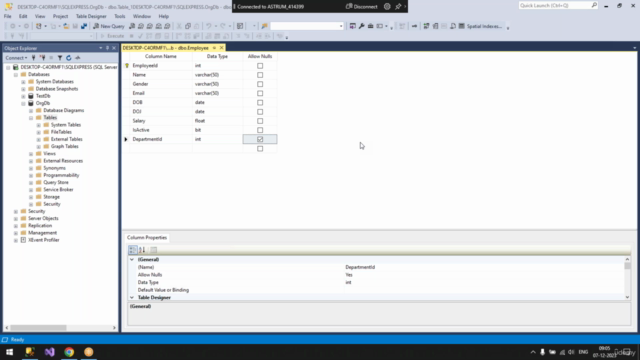Image resolution: width=640 pixels, height=360 pixels.
Task: Click Disconnect in the remote connection bar
Action: pyautogui.click(x=362, y=7)
